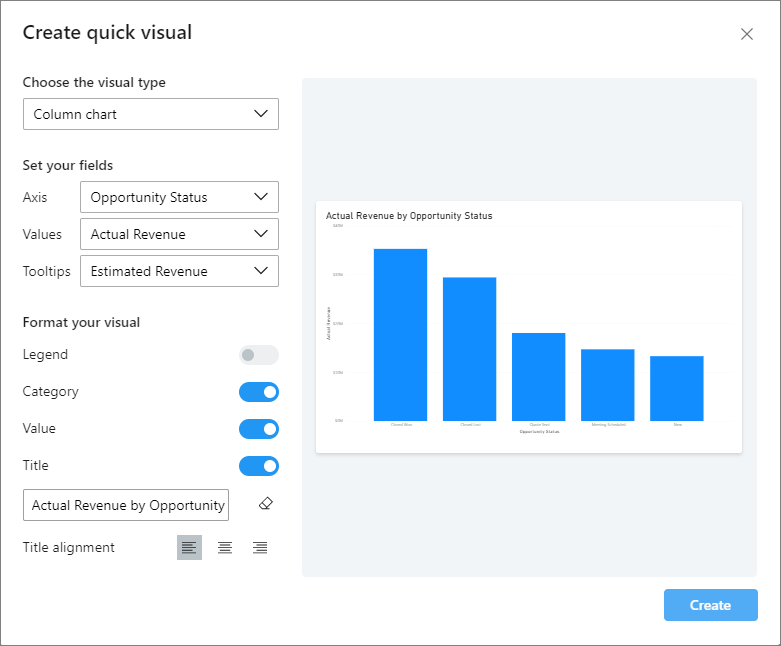Switch off the Value toggle
Screen dimensions: 781x646
[x=259, y=429]
